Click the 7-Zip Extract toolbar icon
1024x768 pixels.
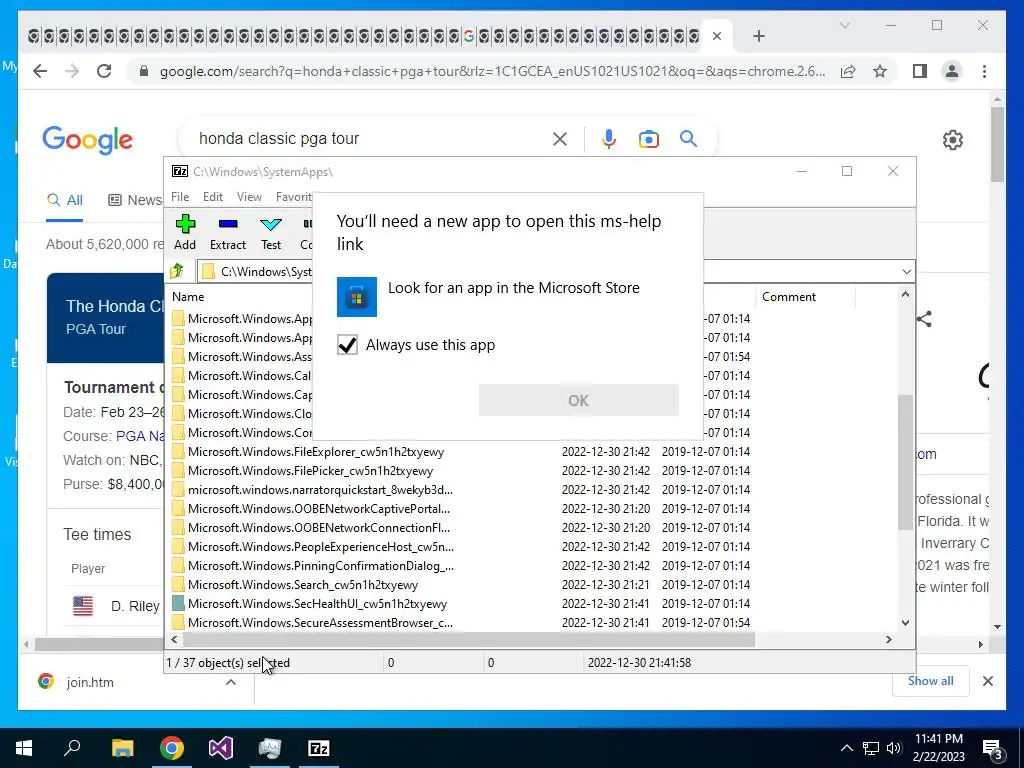228,224
